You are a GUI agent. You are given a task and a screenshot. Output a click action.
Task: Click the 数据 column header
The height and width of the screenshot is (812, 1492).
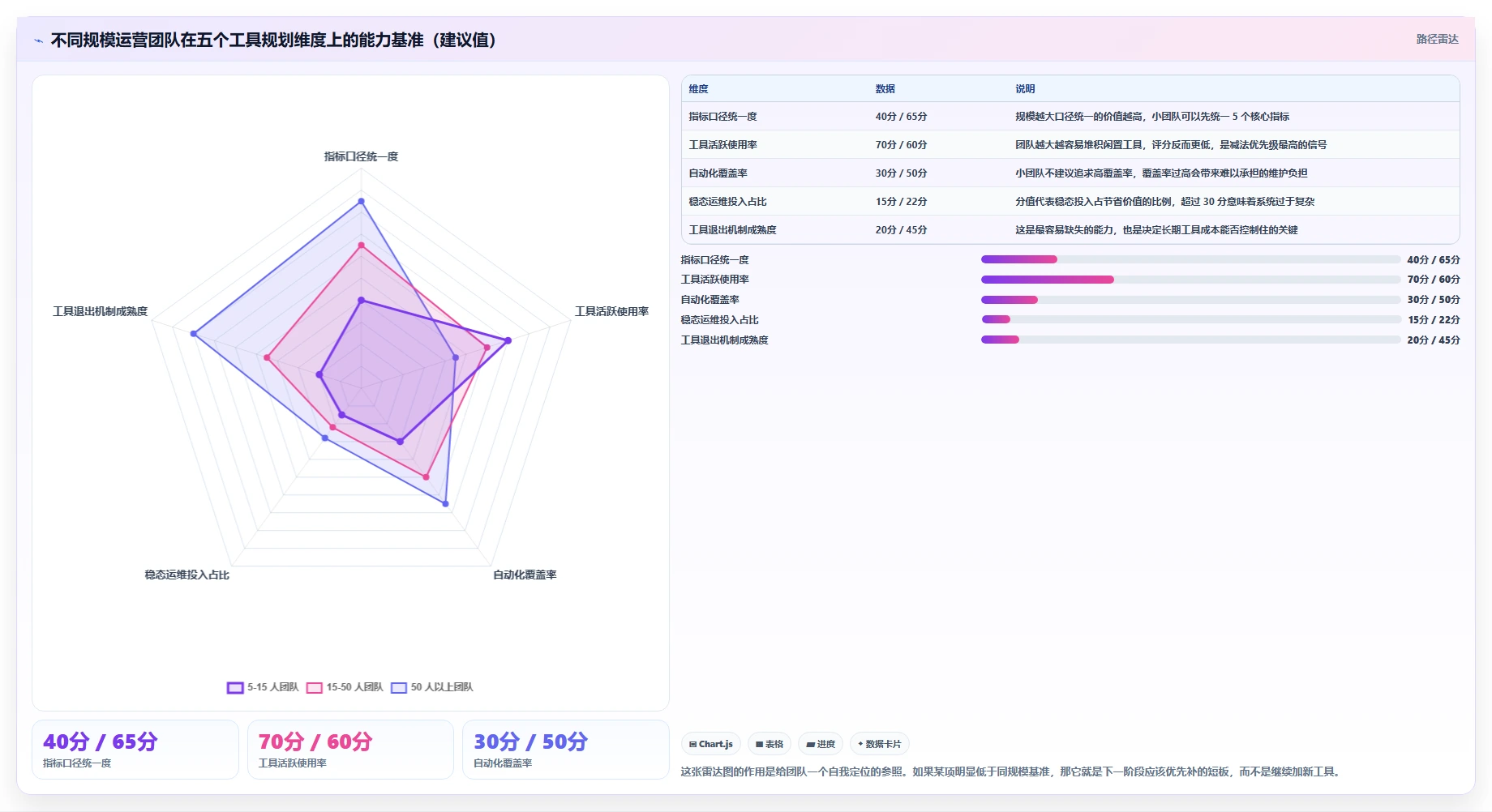tap(885, 89)
